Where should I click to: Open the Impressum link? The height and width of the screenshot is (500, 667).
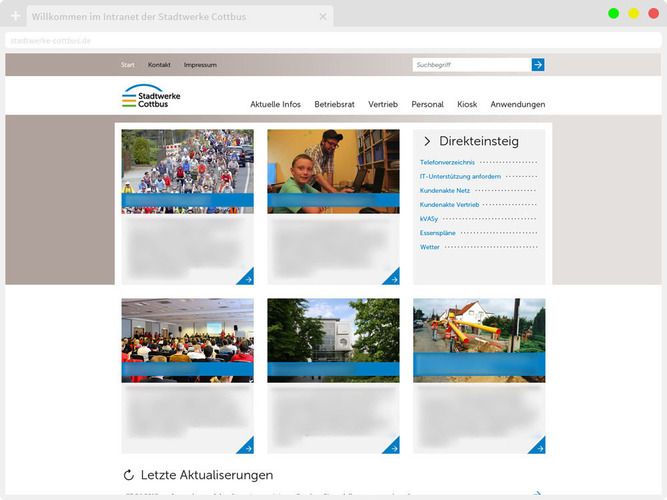[x=200, y=65]
